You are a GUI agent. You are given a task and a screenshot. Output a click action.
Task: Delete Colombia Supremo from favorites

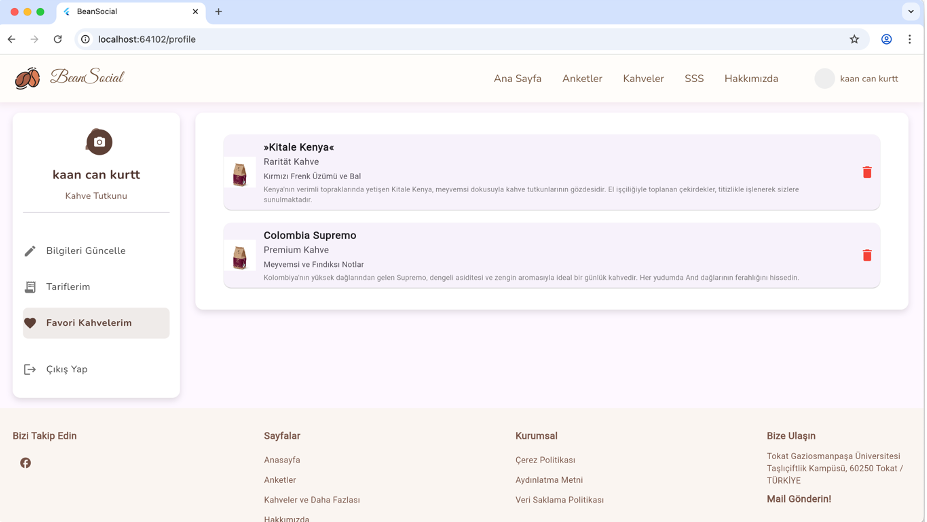[x=867, y=255]
